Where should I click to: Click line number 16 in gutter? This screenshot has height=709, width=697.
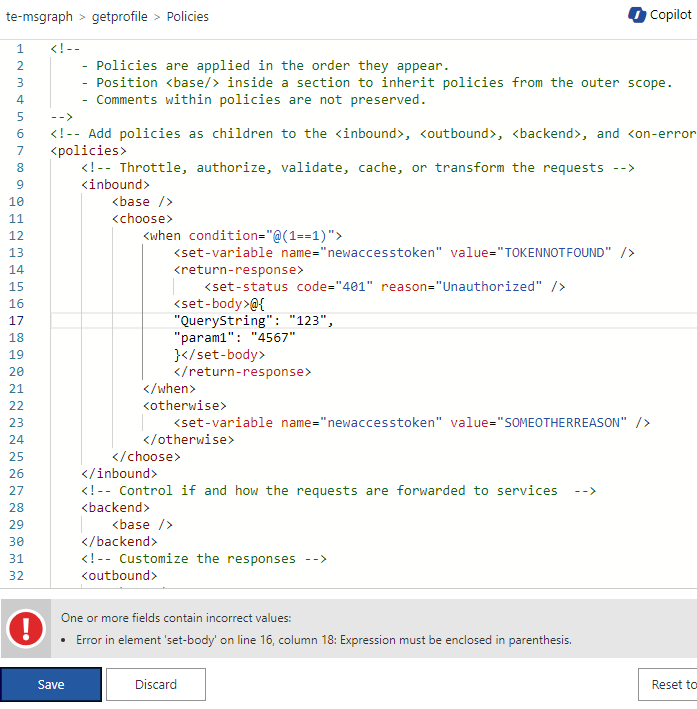pos(16,303)
